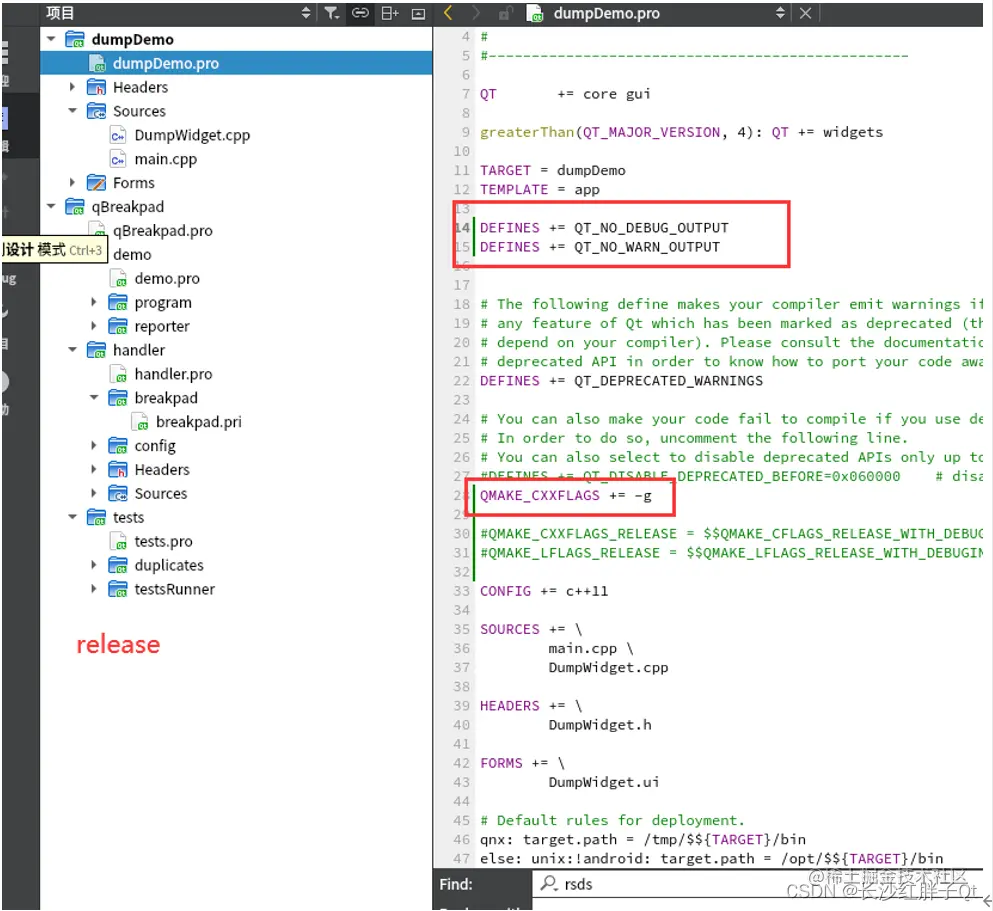Open the dumpDemo.pro document selector dropdown
Viewport: 993px width, 911px height.
click(780, 13)
